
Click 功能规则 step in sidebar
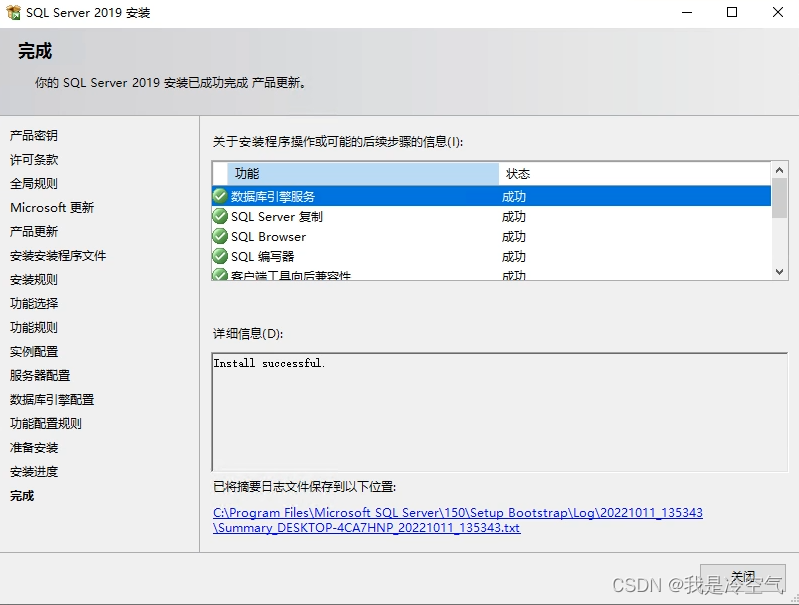(x=34, y=327)
